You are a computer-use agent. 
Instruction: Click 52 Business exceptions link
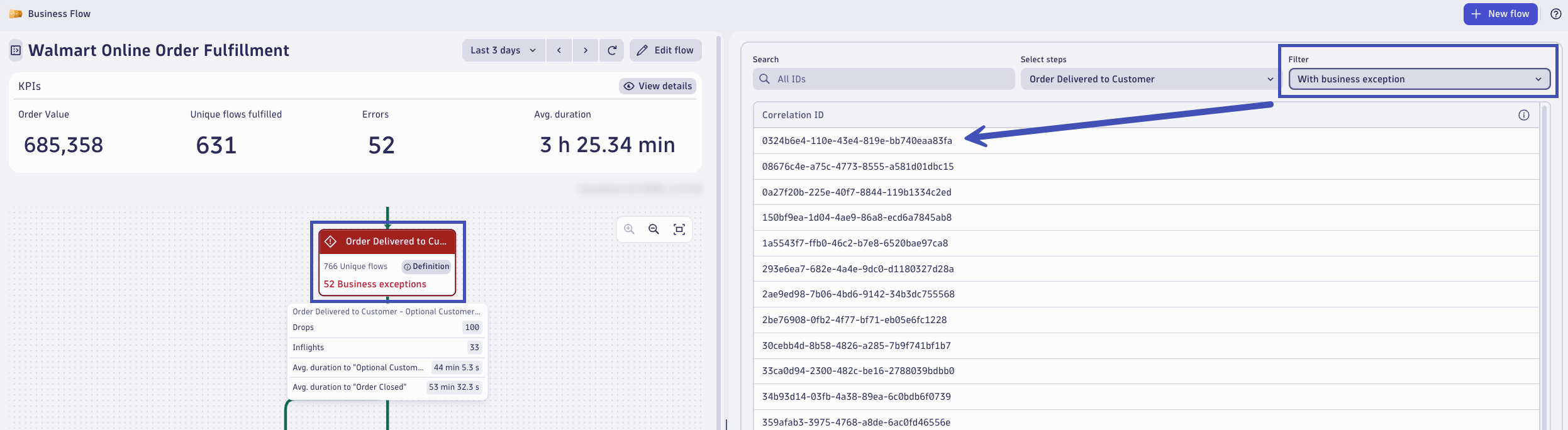coord(375,284)
